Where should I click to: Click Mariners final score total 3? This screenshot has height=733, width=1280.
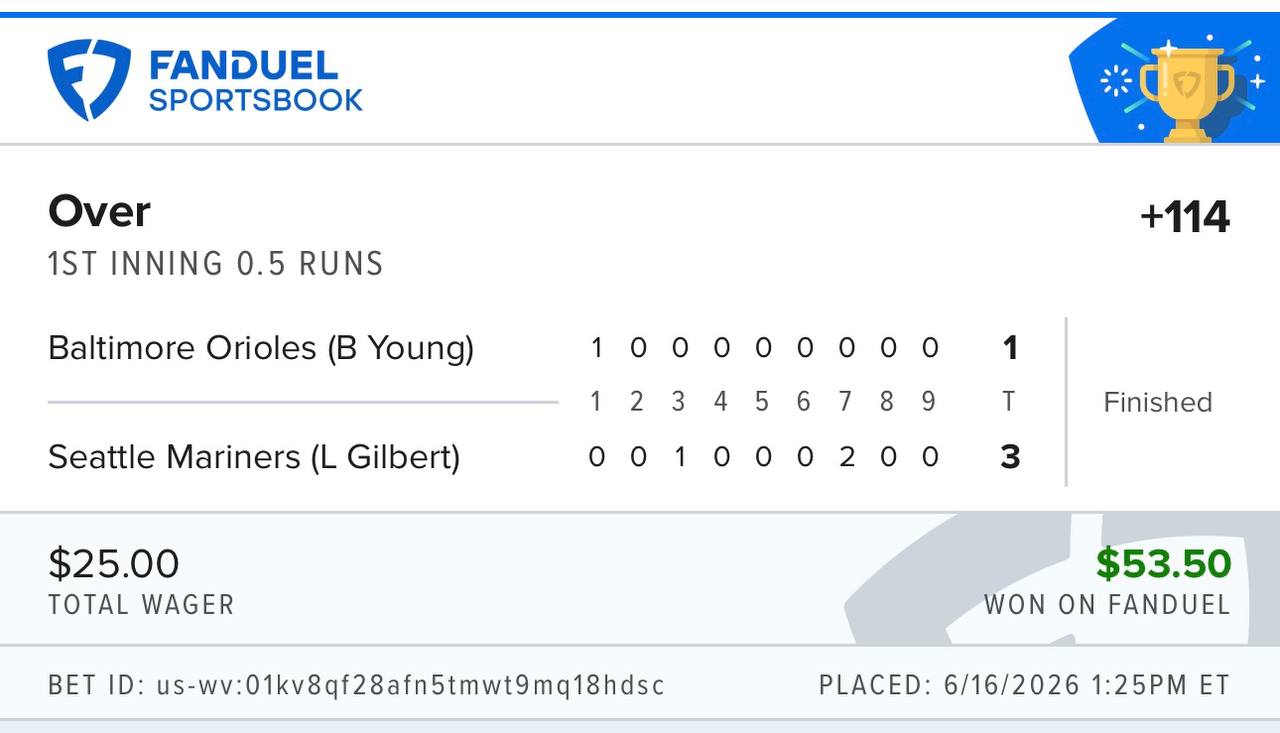pos(1010,457)
